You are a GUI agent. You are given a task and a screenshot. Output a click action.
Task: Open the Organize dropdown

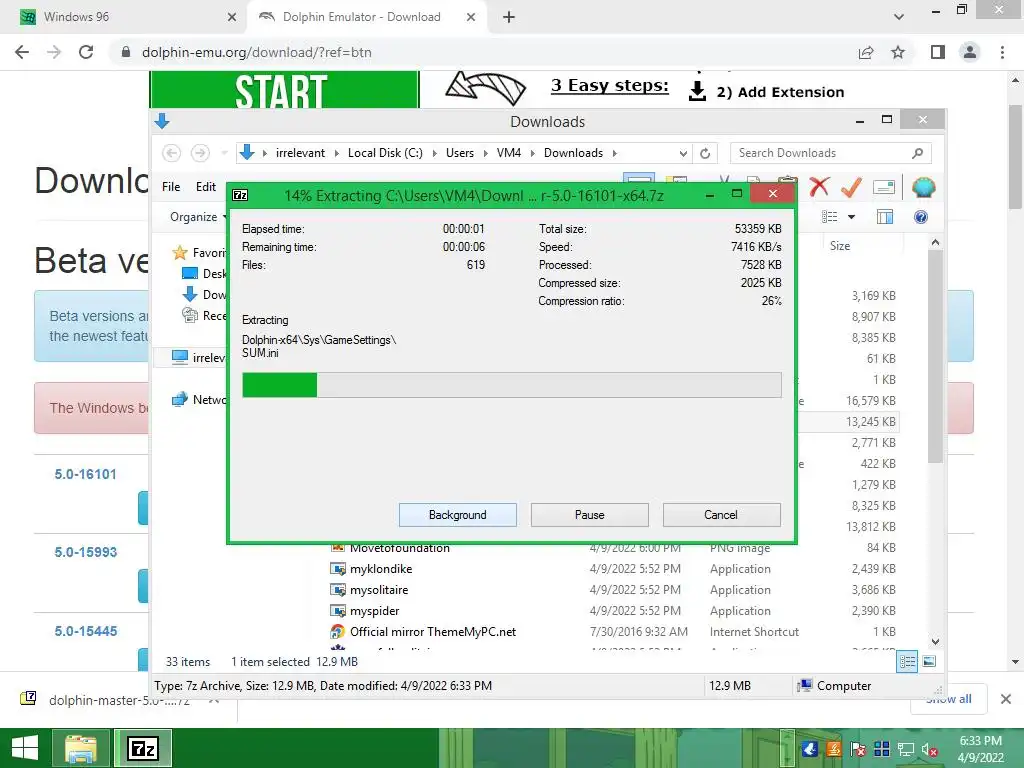pos(198,217)
